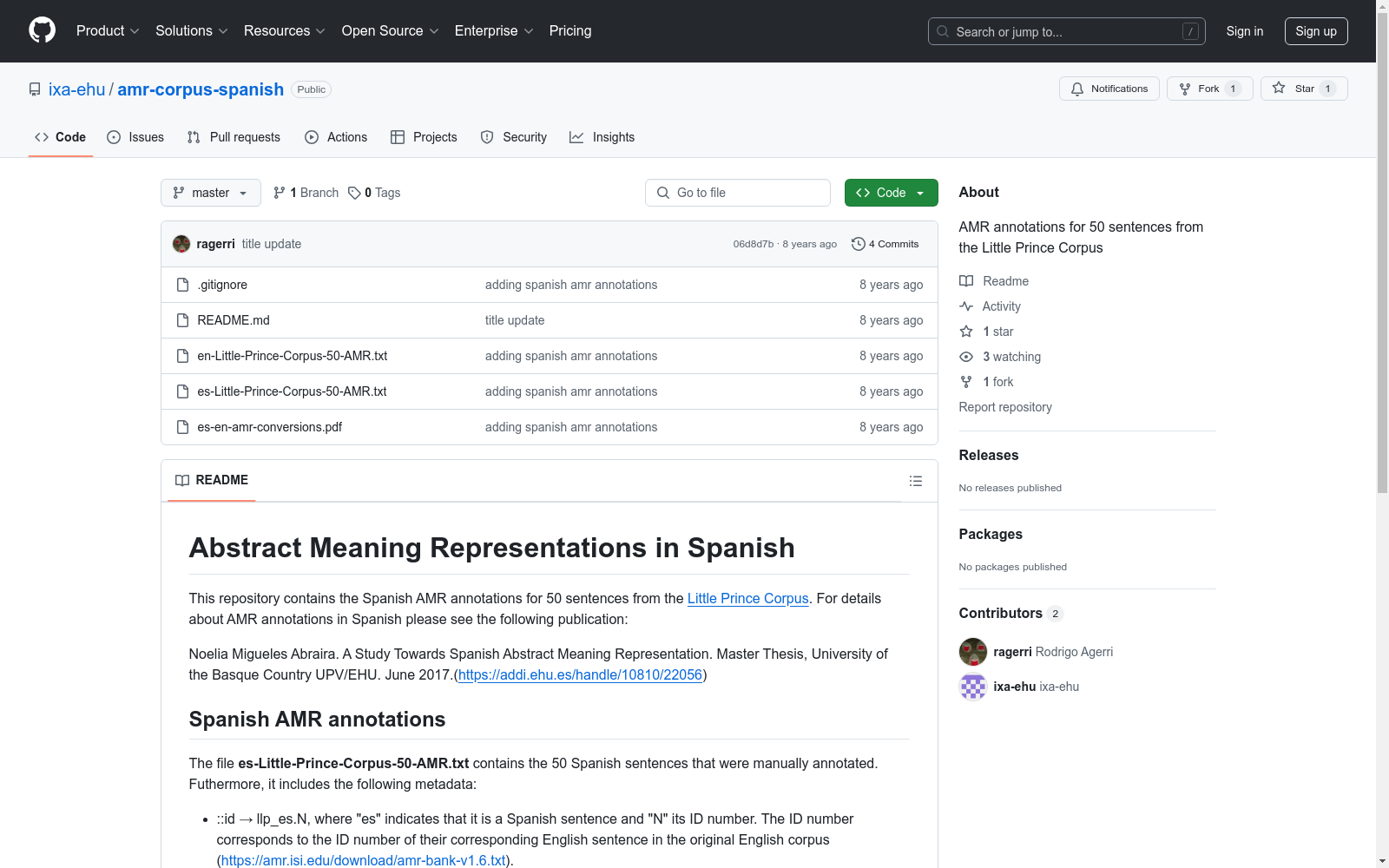The width and height of the screenshot is (1389, 868).
Task: Open the Actions tab
Action: (x=336, y=137)
